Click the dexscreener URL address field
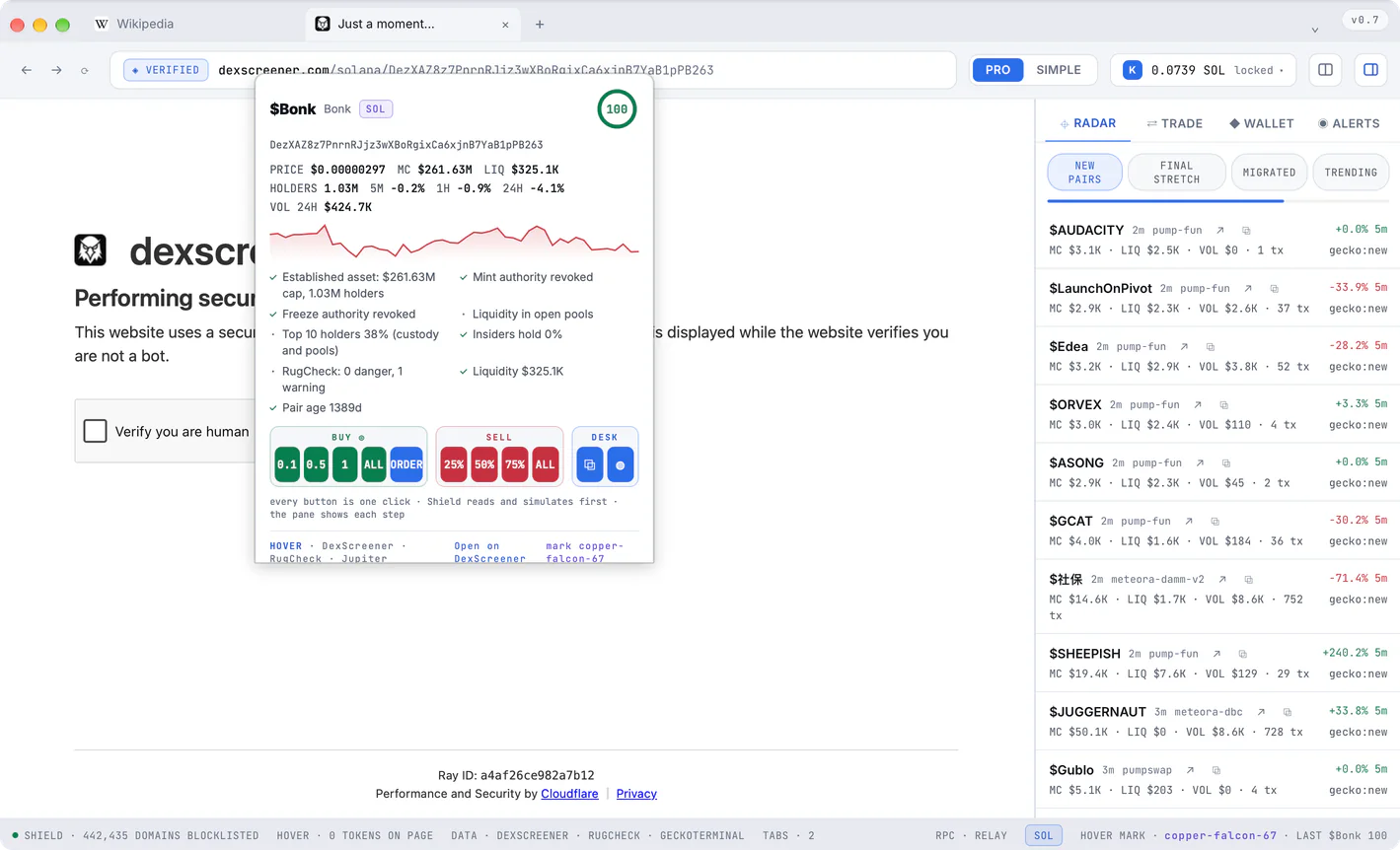Image resolution: width=1400 pixels, height=850 pixels. [x=533, y=70]
